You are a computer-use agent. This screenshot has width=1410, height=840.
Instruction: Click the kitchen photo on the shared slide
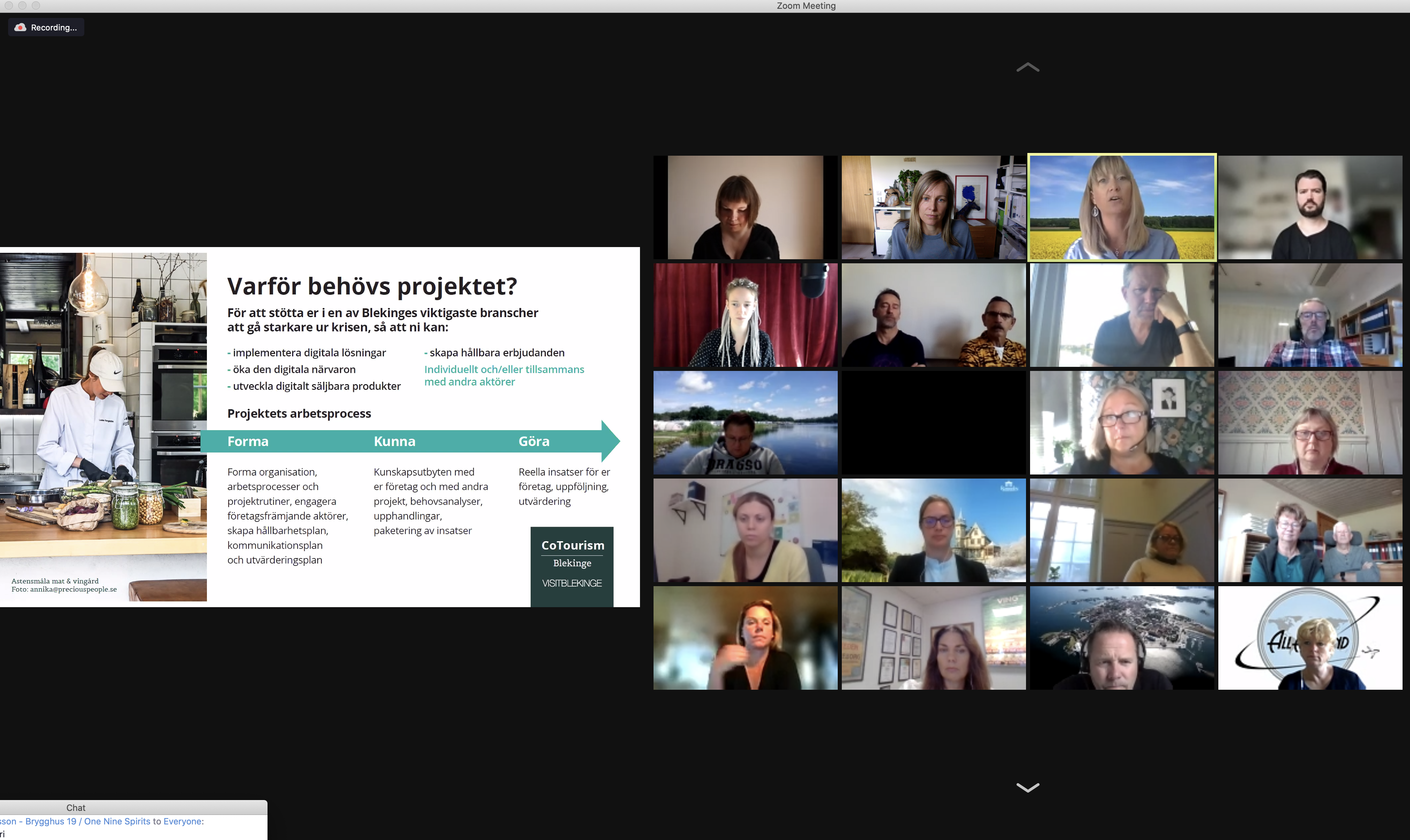pos(103,426)
